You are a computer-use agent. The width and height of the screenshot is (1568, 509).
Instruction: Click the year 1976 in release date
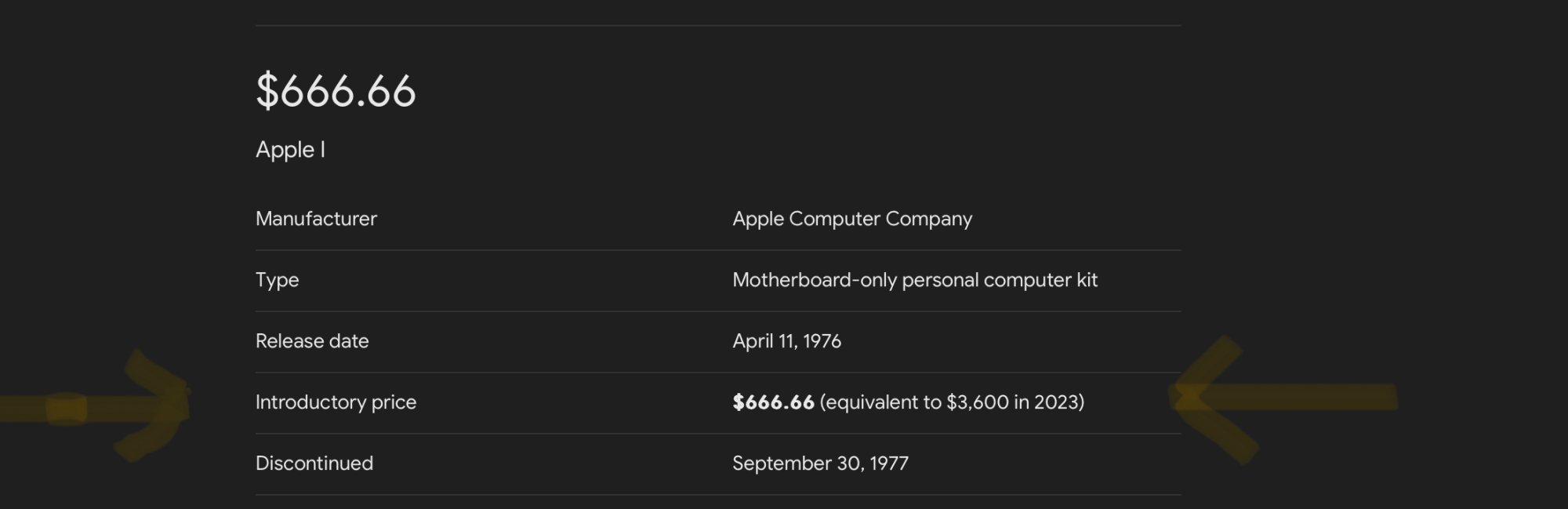822,341
